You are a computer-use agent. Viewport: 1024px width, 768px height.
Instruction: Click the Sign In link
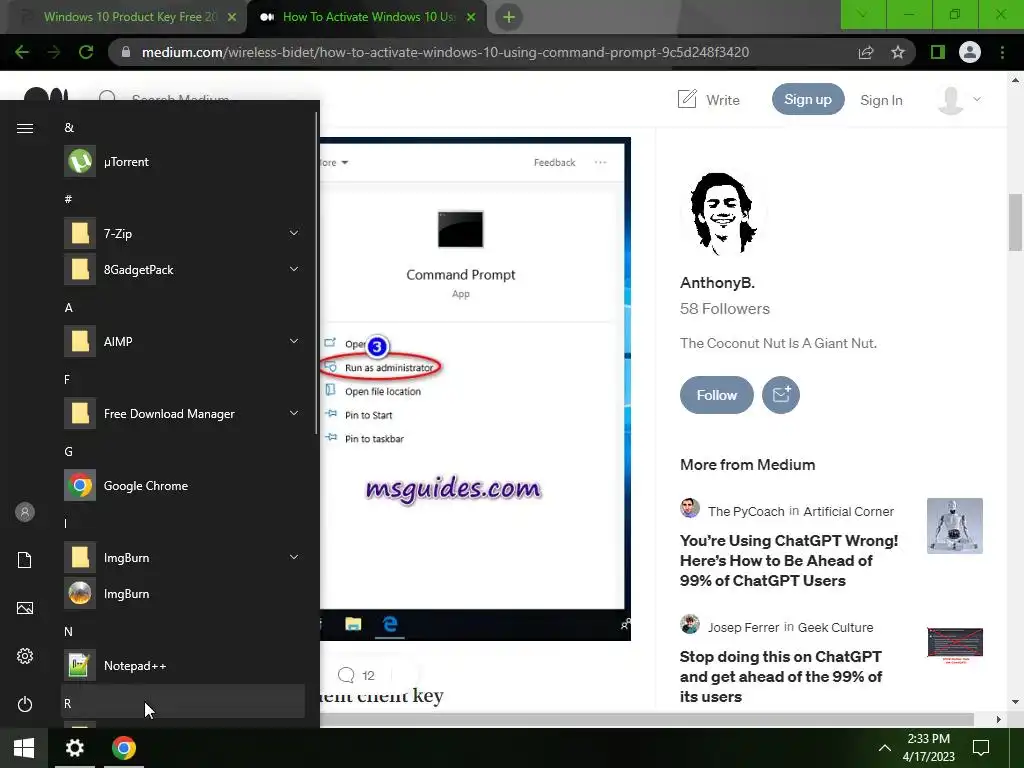(x=881, y=100)
